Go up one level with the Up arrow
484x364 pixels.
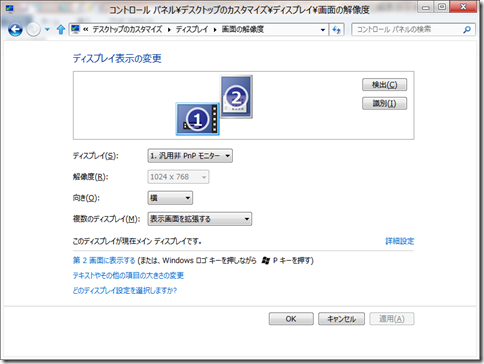click(x=60, y=30)
